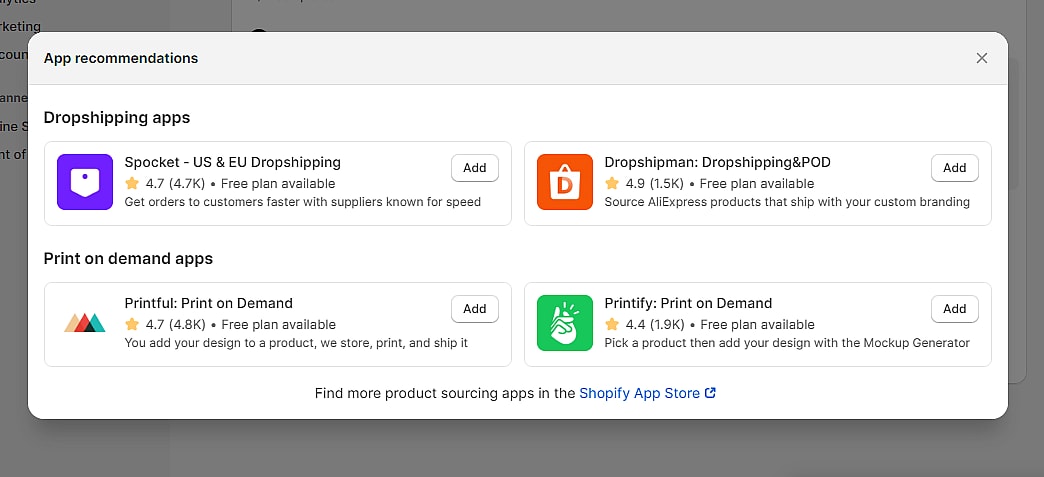Add the Printful print on demand app

pos(475,309)
